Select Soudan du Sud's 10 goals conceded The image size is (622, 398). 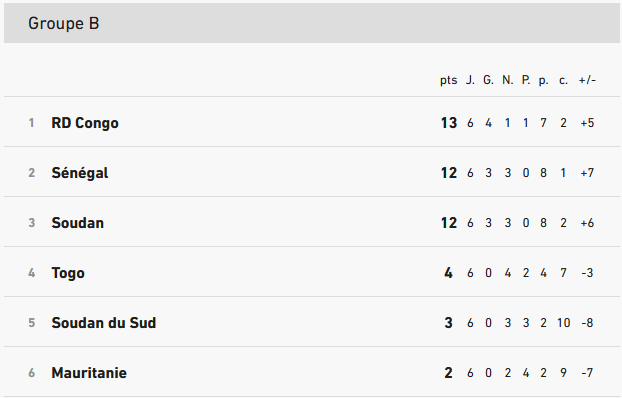tap(563, 323)
